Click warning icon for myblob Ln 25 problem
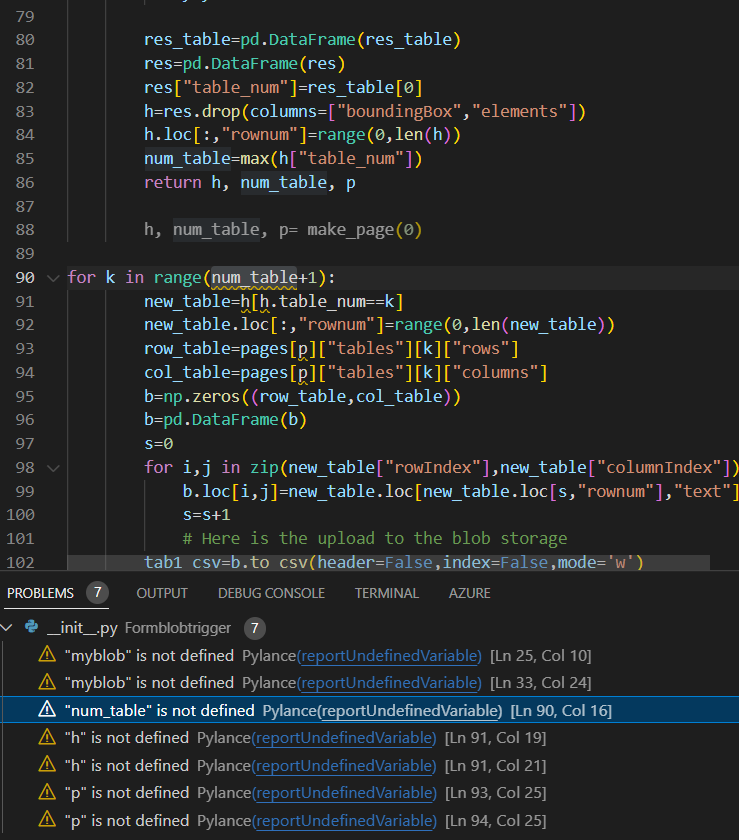739x840 pixels. coord(47,655)
